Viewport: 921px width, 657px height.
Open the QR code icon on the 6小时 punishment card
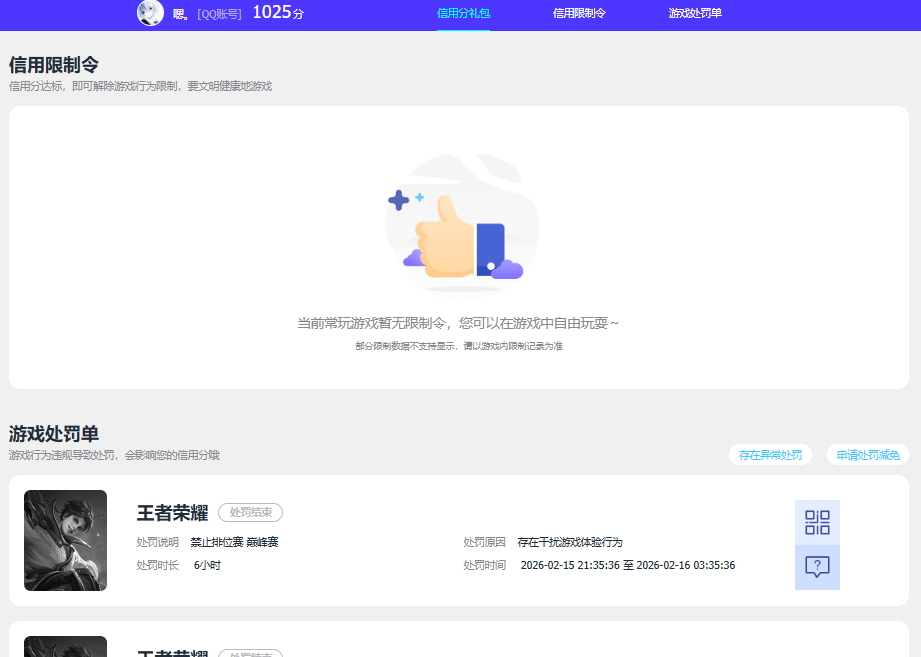(x=817, y=523)
